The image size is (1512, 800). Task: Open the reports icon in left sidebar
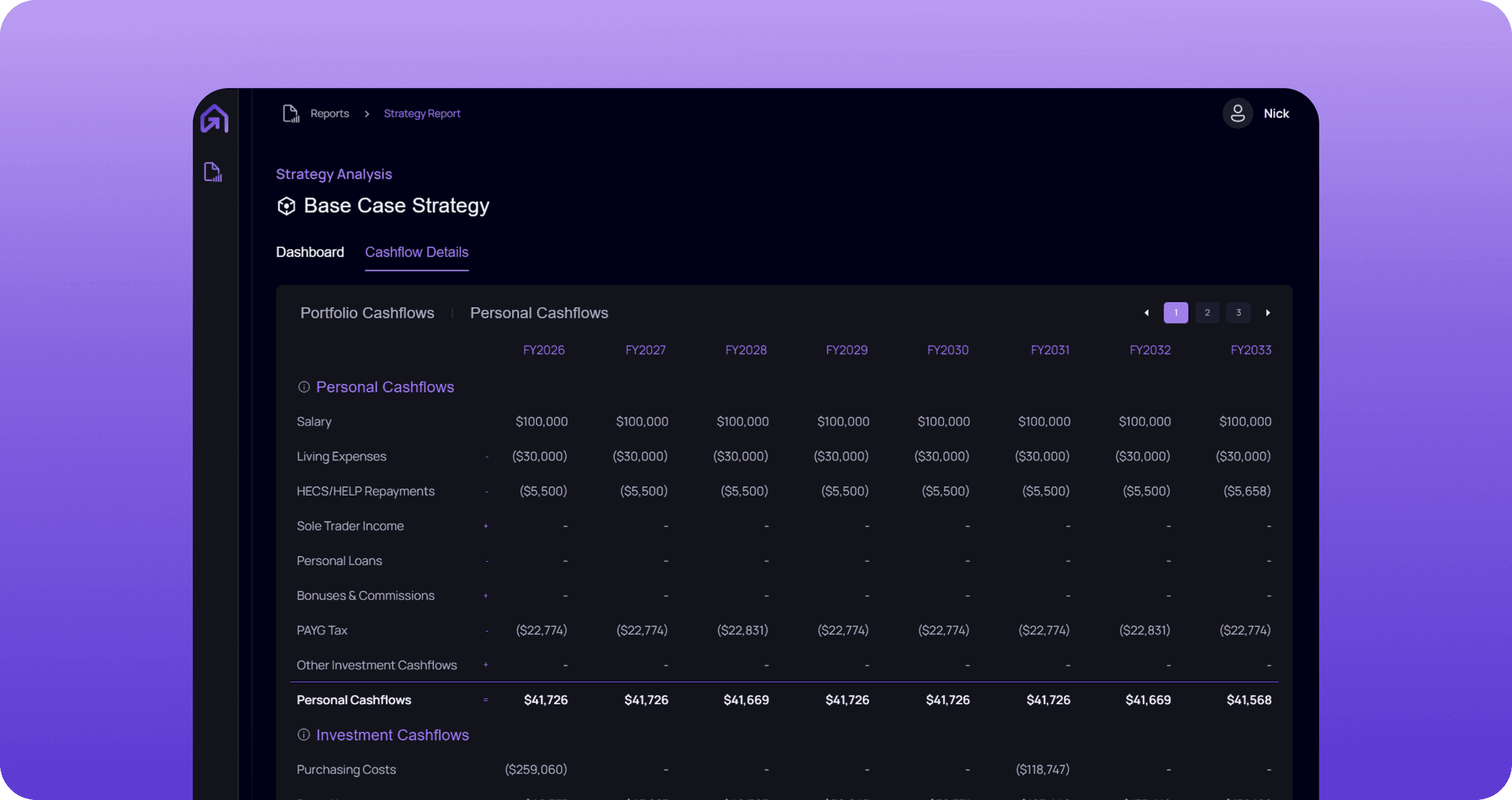pos(213,172)
